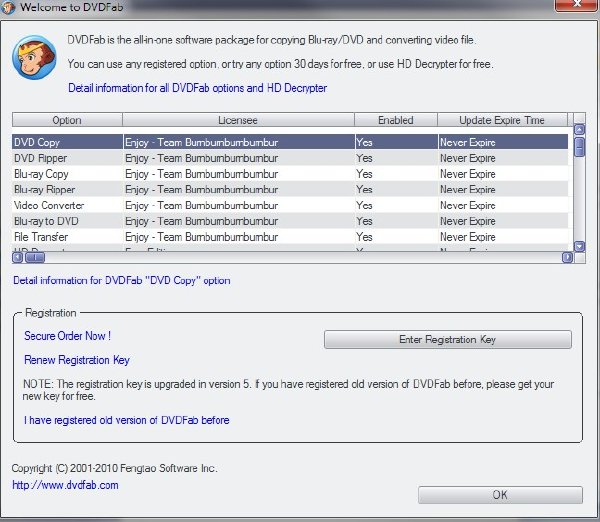
Task: Sort by the Enabled column header
Action: (396, 120)
